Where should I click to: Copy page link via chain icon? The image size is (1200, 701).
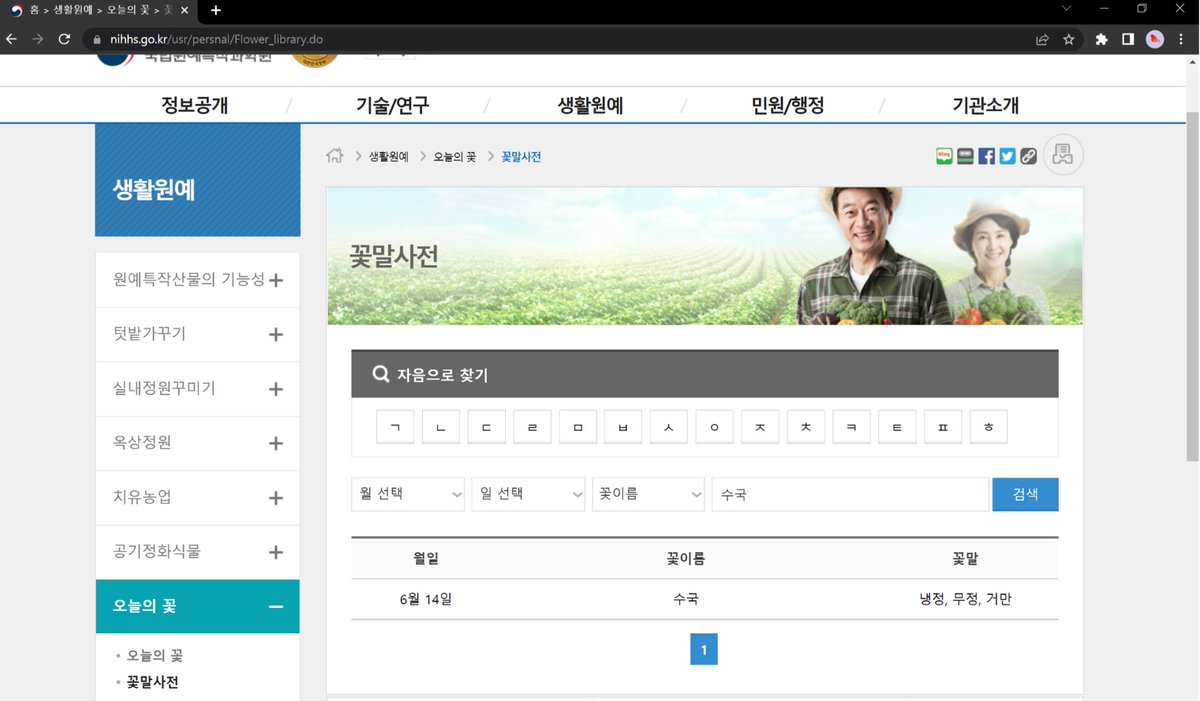[1028, 156]
